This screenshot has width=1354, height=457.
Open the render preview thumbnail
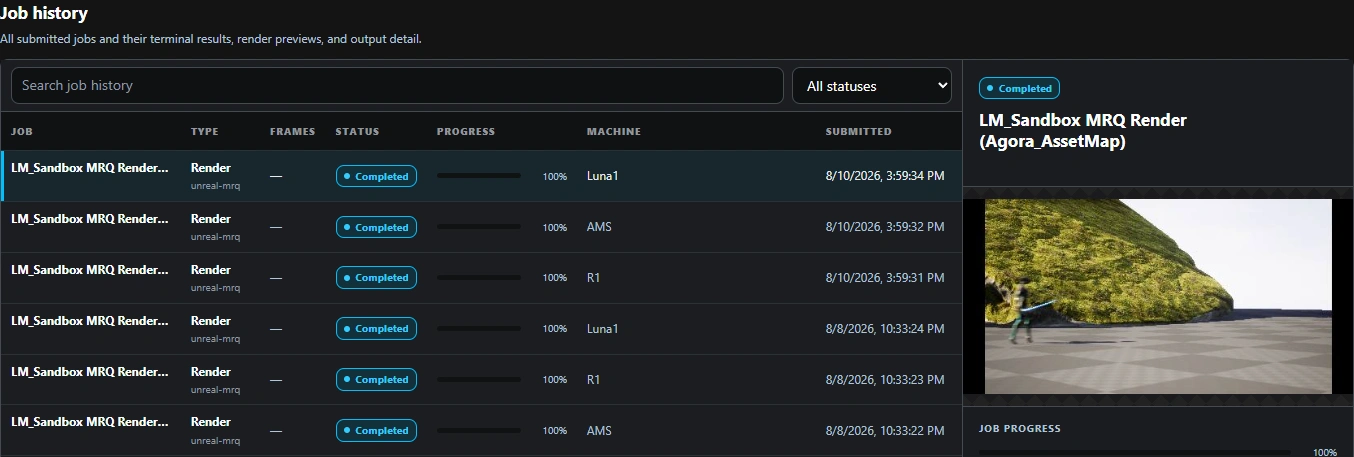click(x=1158, y=296)
